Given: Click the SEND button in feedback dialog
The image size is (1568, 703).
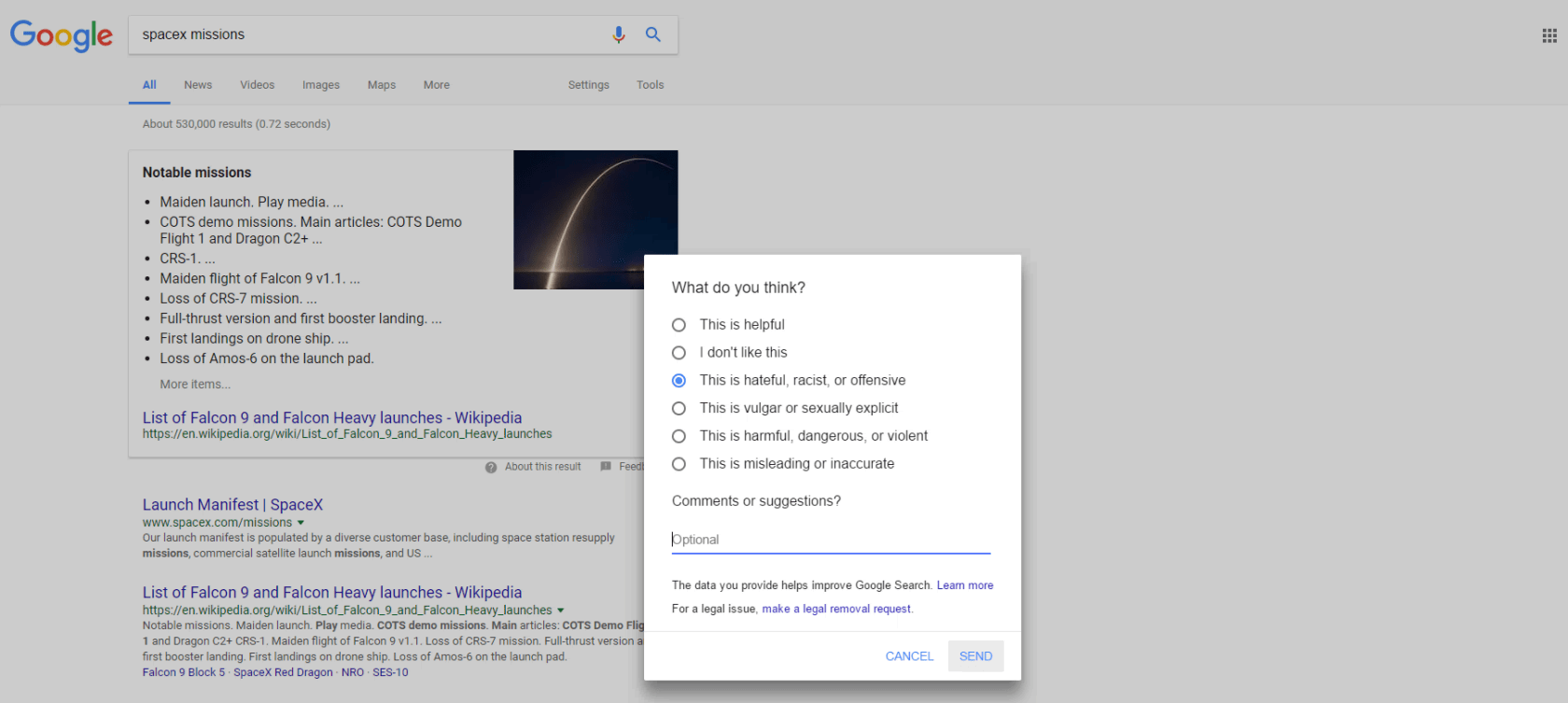Looking at the screenshot, I should coord(975,656).
